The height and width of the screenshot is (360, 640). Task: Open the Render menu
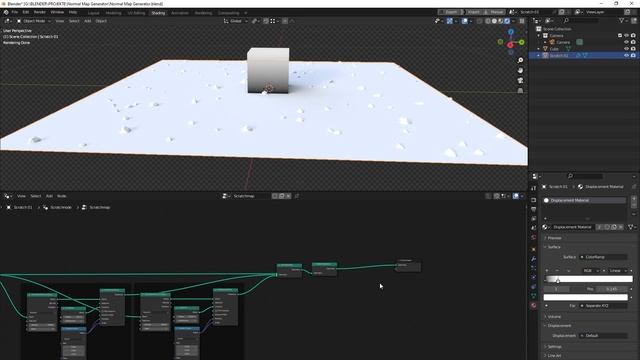pos(40,12)
